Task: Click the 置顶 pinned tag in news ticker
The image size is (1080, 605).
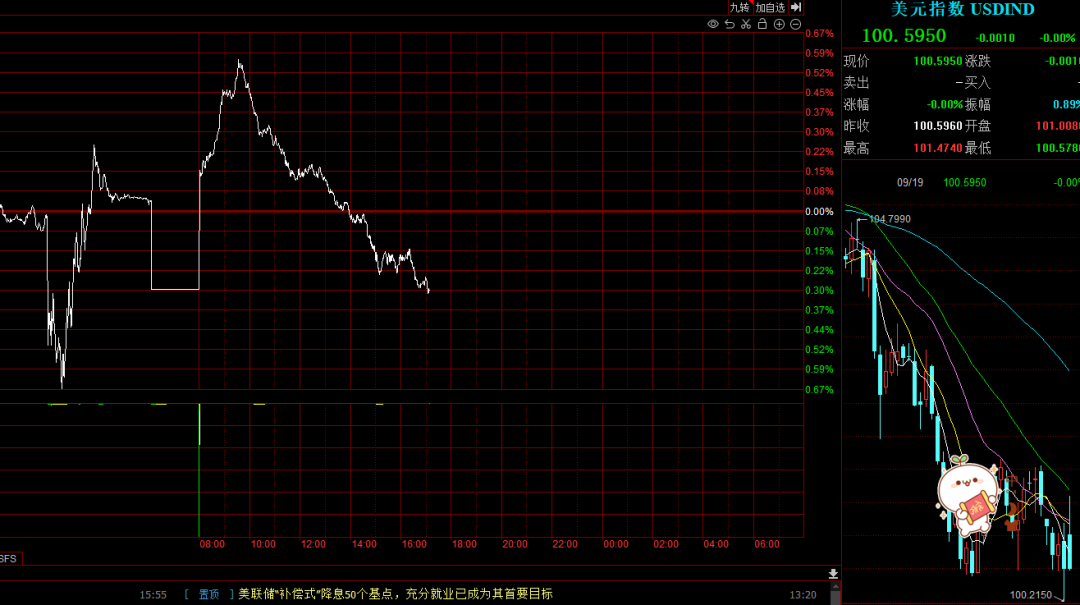Action: pos(209,594)
